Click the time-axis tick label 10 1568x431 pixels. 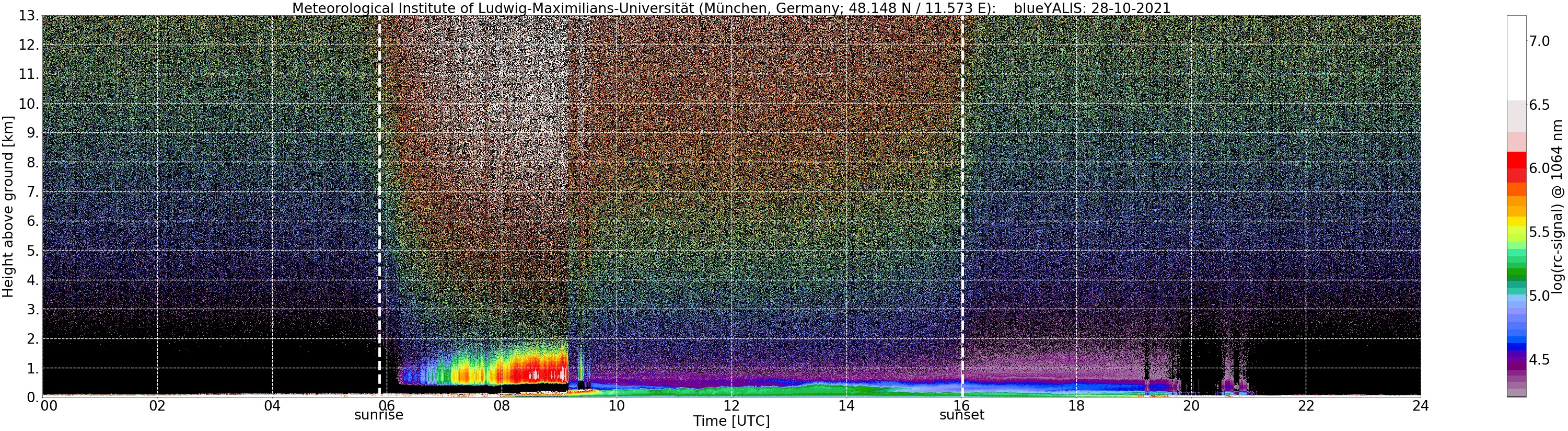pyautogui.click(x=617, y=405)
